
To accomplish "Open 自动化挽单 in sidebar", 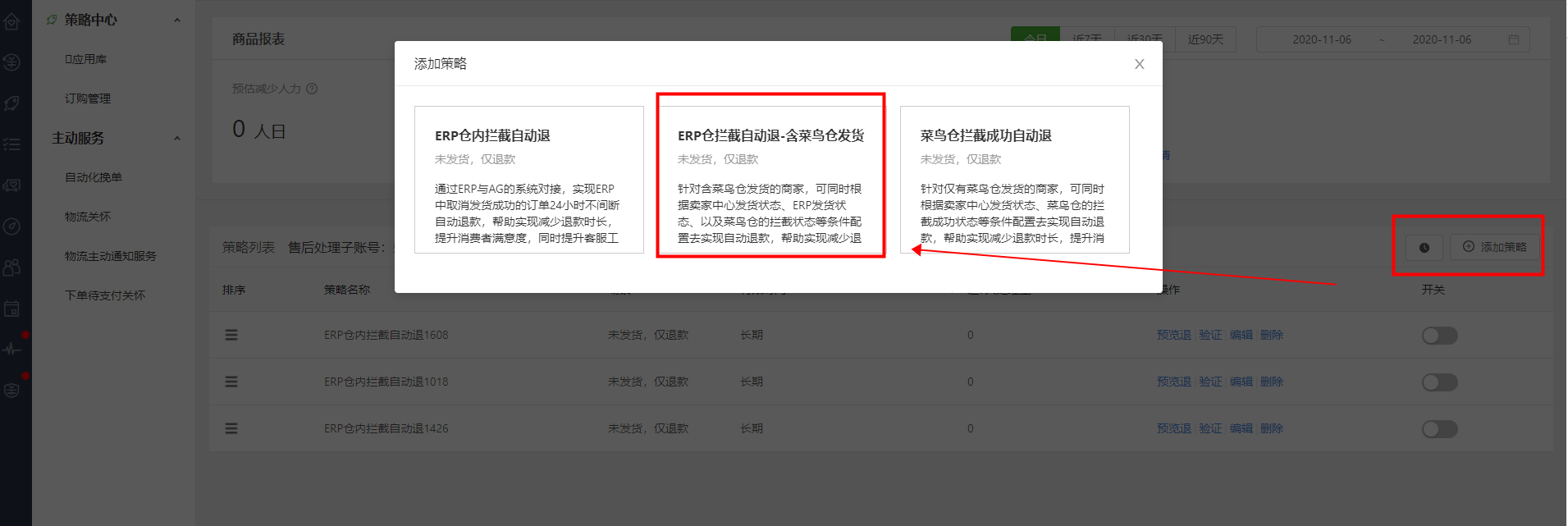I will [x=94, y=177].
